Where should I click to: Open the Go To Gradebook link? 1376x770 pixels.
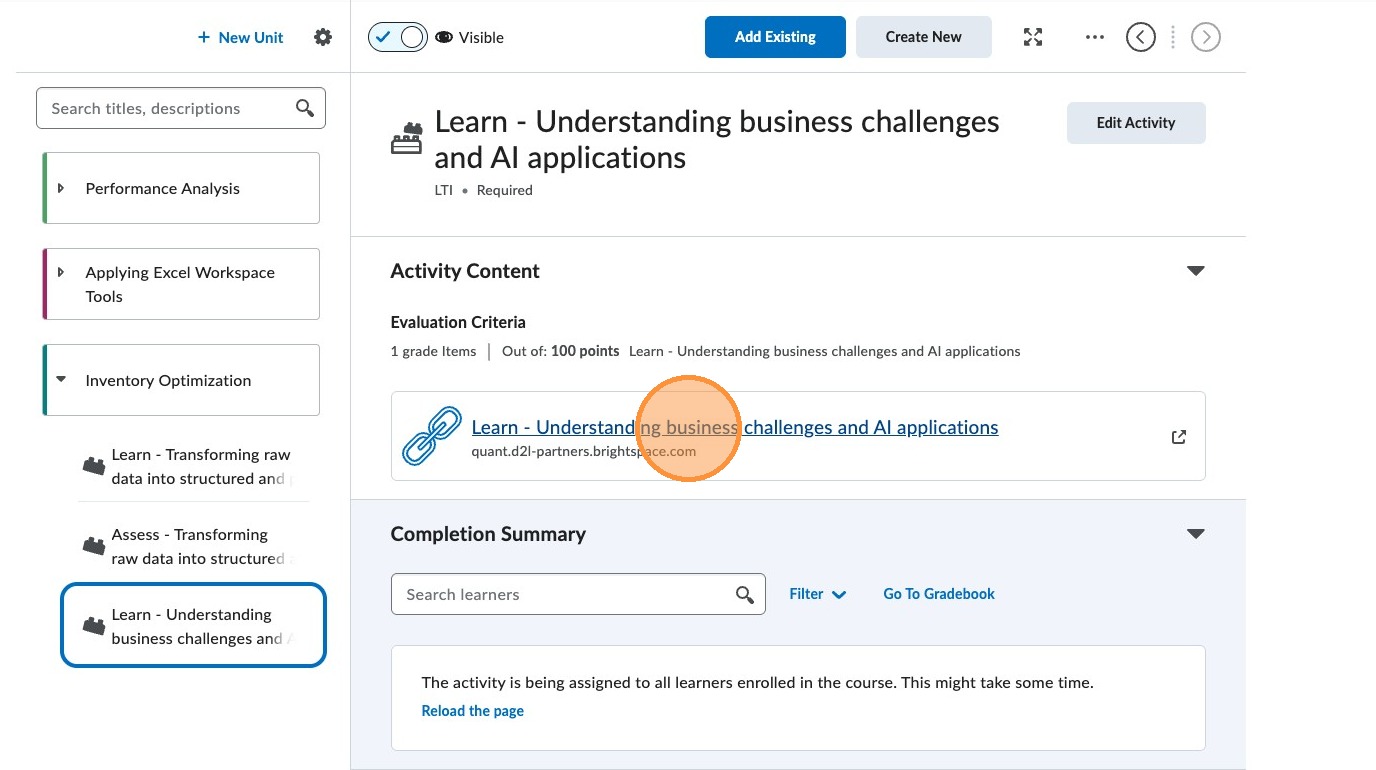coord(938,594)
